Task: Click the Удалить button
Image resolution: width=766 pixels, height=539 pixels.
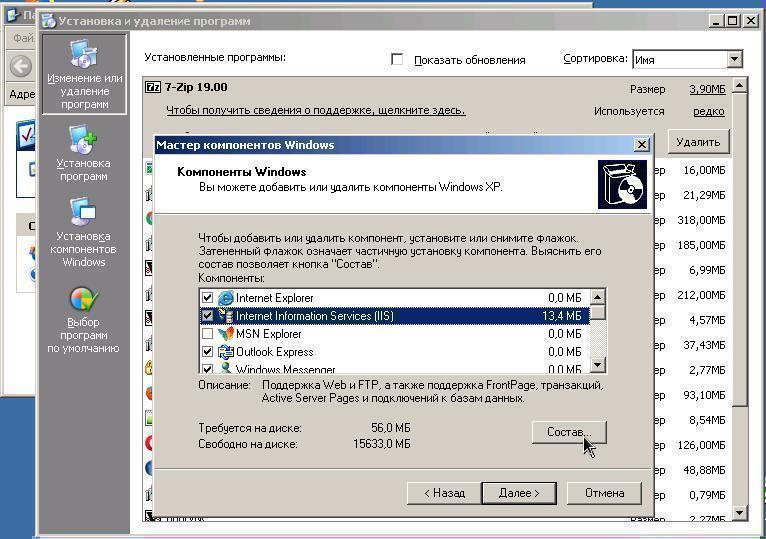Action: click(698, 142)
